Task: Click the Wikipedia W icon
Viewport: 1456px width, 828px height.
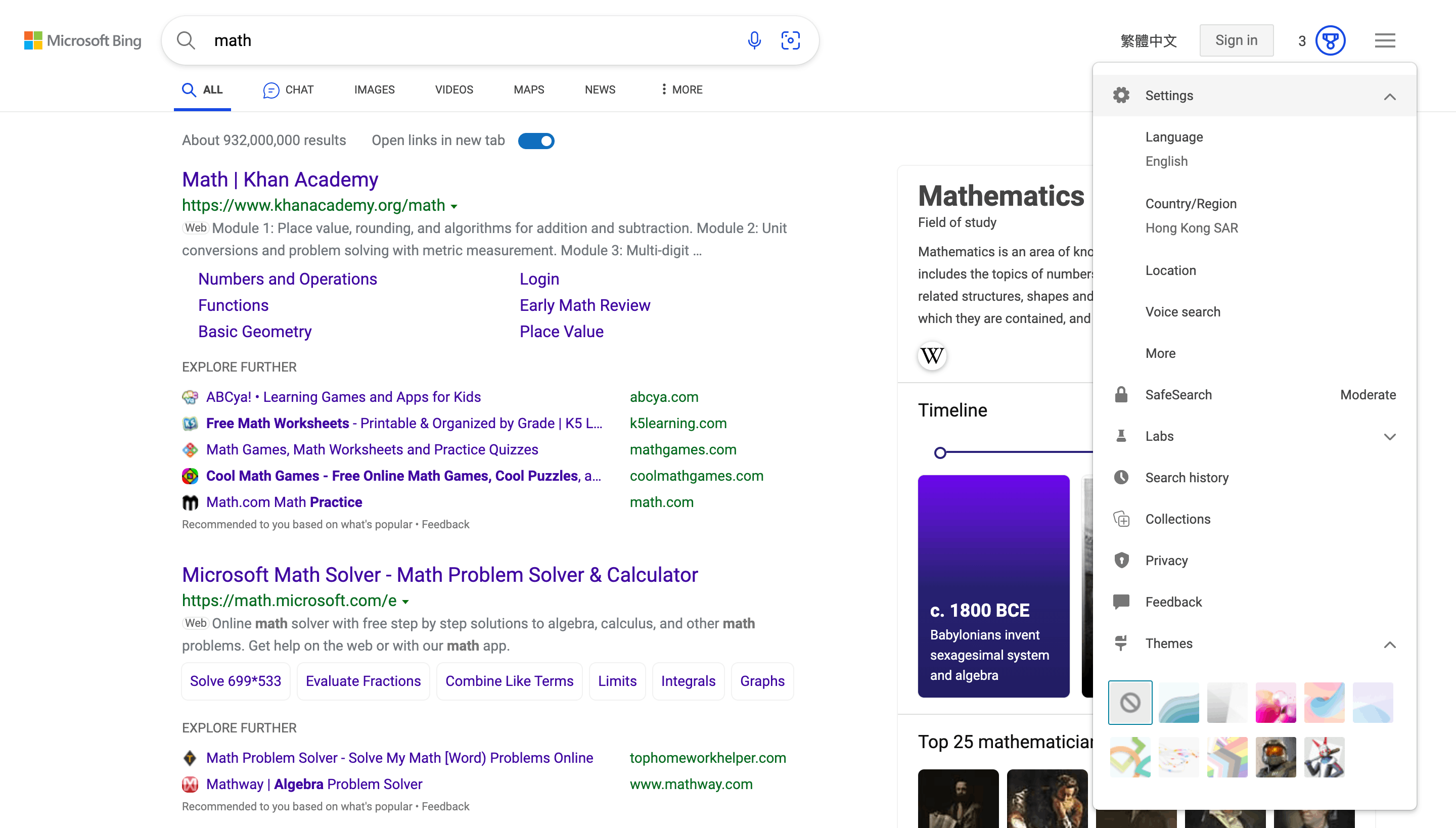Action: click(932, 356)
